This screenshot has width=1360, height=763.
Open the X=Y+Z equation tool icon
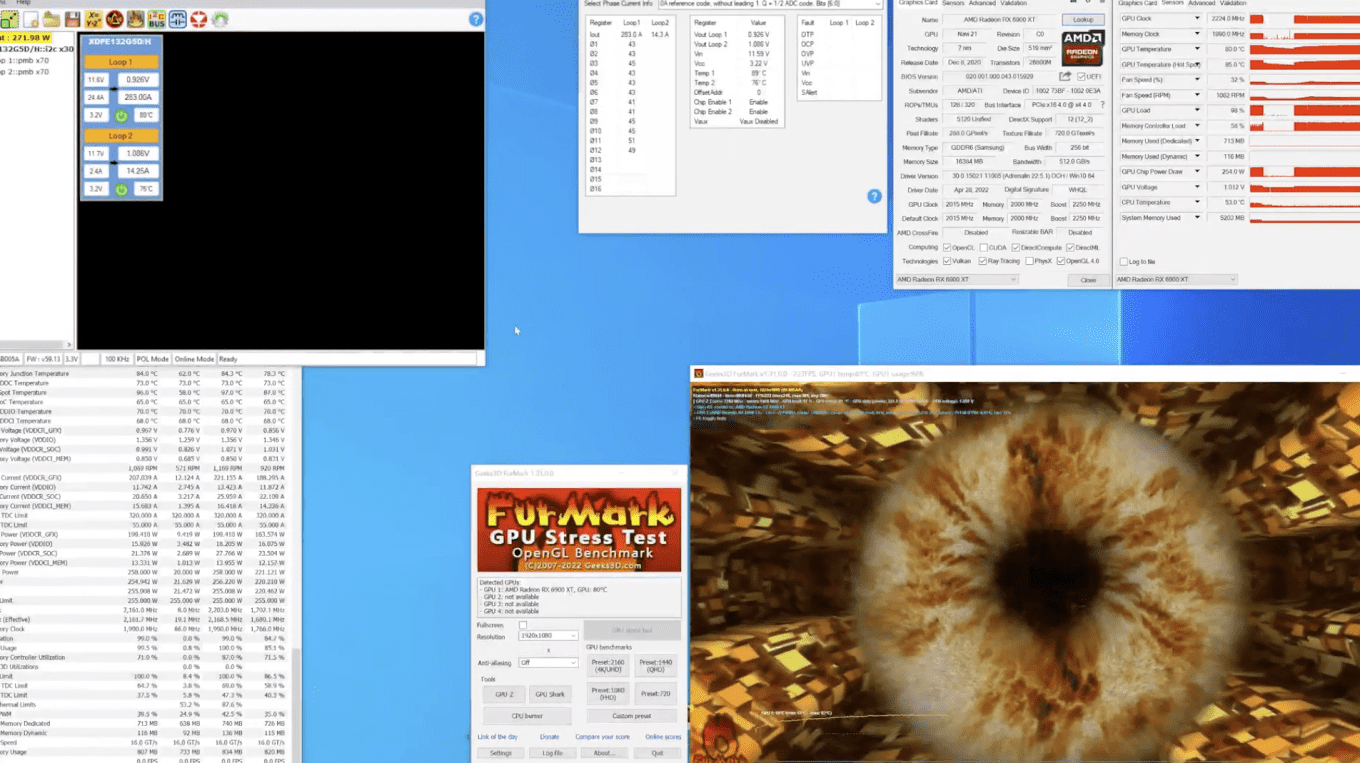pyautogui.click(x=94, y=20)
